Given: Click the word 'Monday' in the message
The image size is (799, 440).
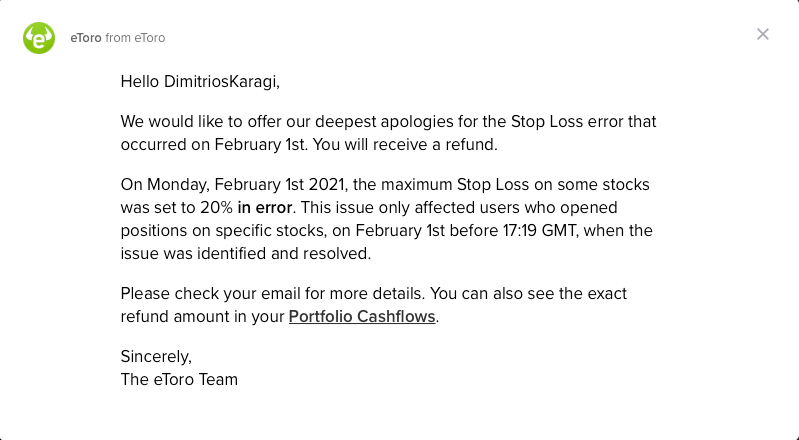Looking at the screenshot, I should click(x=178, y=185).
